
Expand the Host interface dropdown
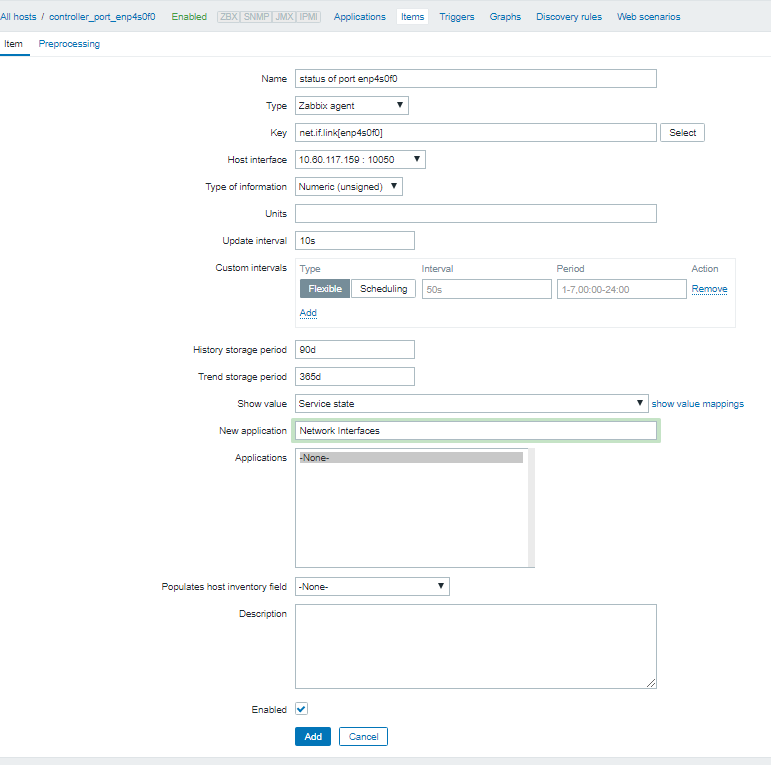360,160
